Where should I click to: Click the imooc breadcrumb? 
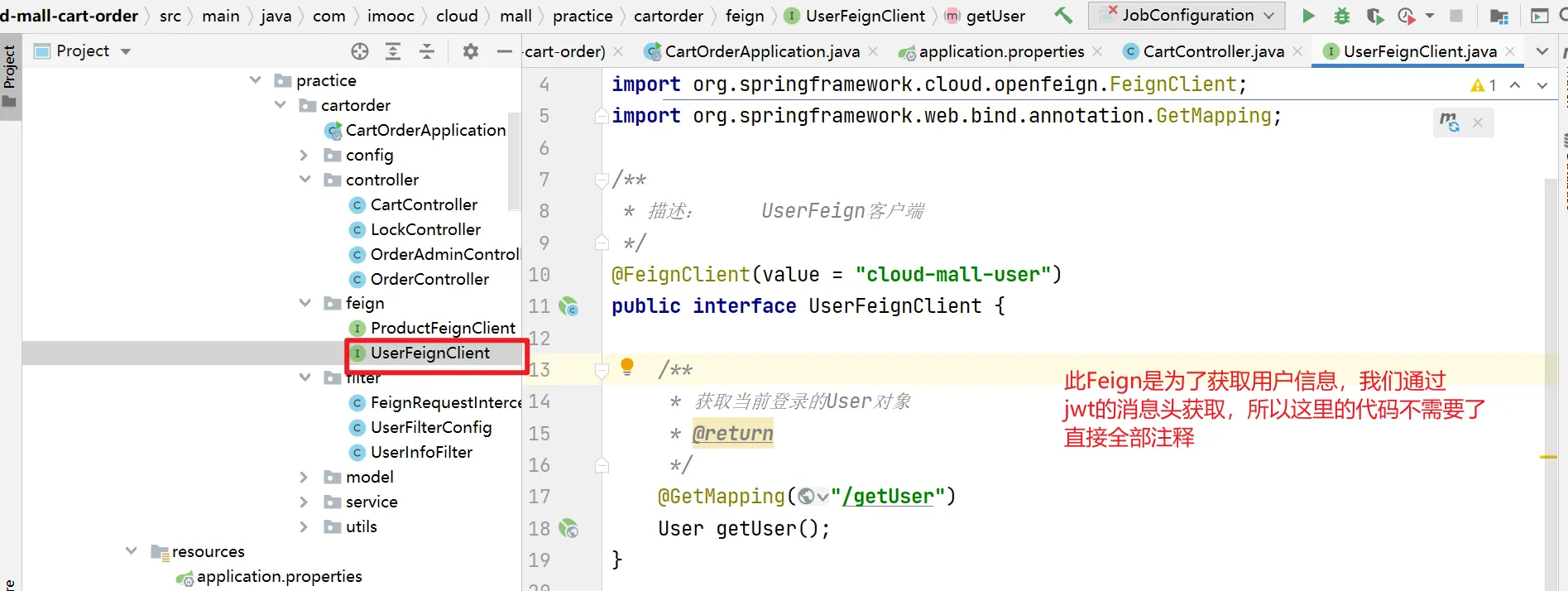[391, 16]
